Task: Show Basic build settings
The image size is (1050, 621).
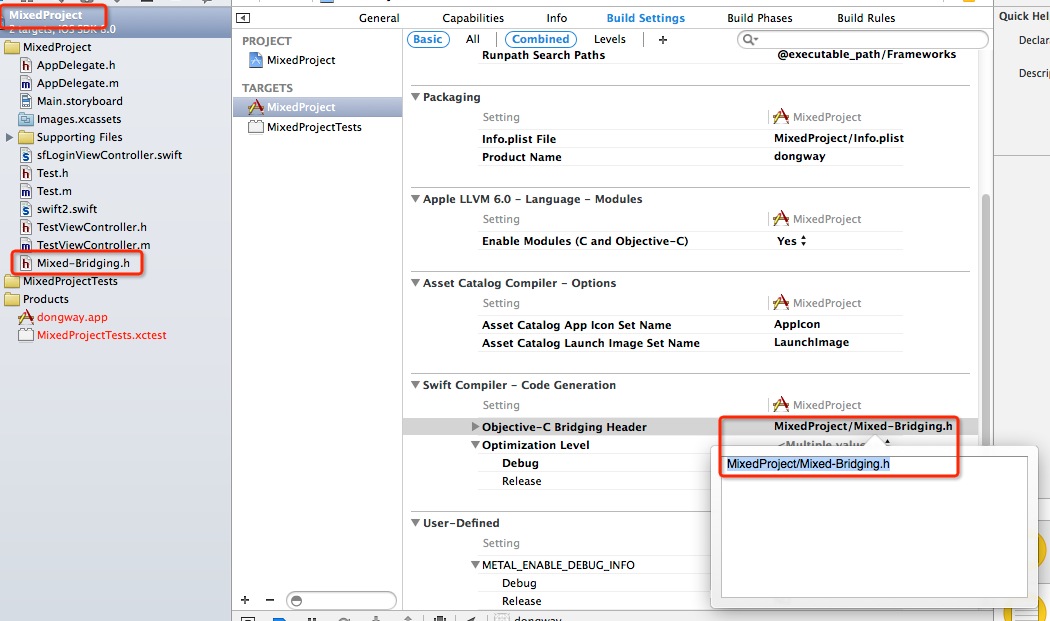Action: coord(428,40)
